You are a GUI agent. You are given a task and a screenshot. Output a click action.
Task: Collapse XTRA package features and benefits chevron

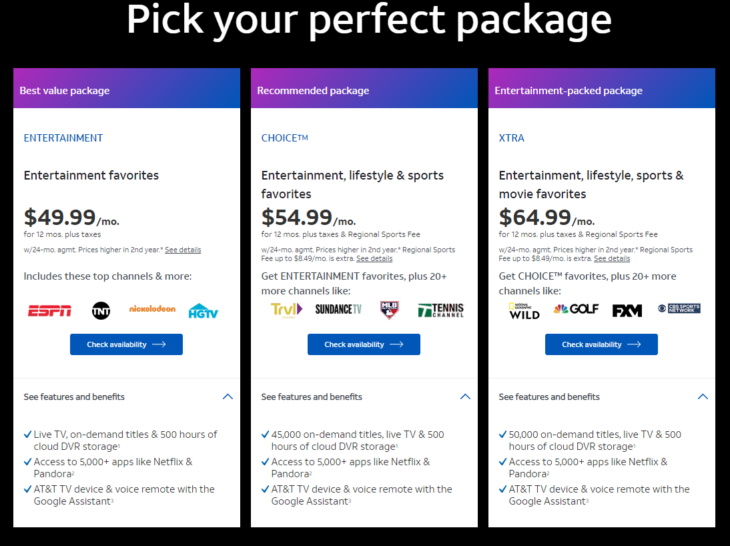[x=703, y=397]
